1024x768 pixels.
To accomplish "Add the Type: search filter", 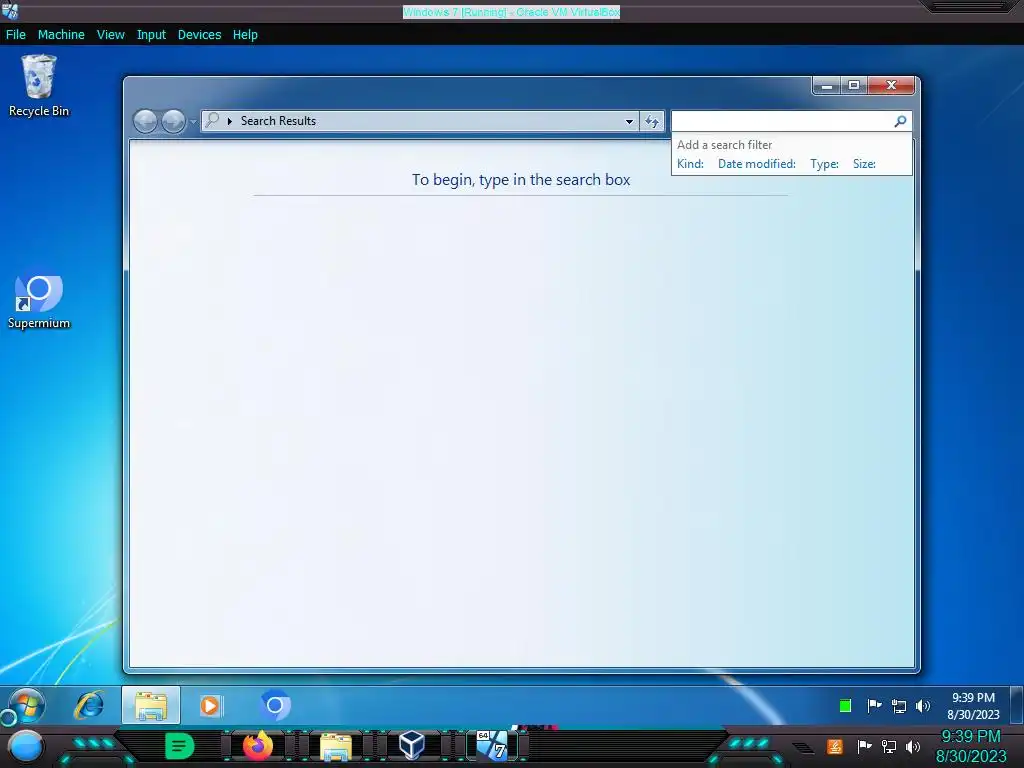I will coord(824,164).
